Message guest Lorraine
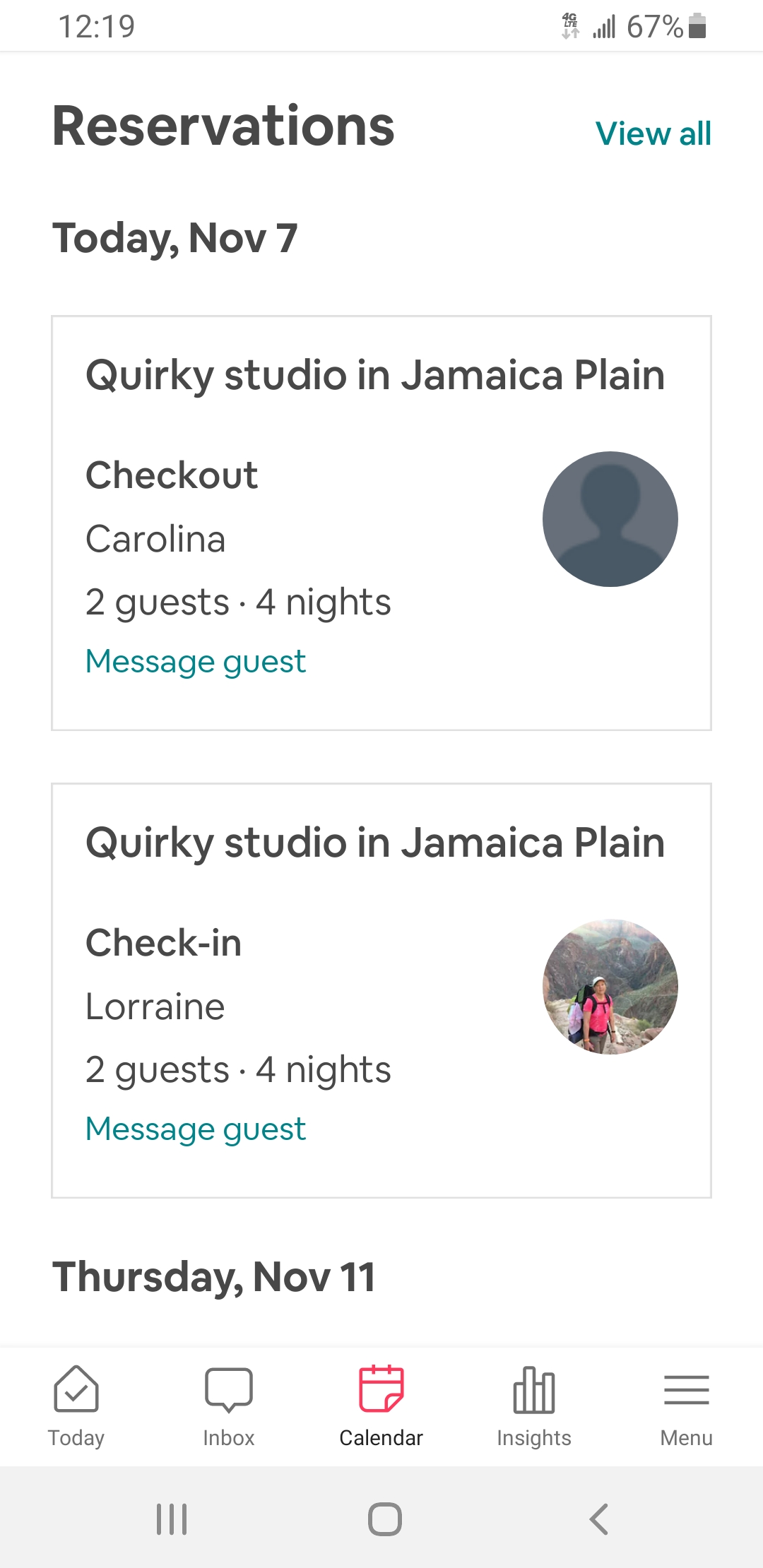 (x=196, y=1129)
